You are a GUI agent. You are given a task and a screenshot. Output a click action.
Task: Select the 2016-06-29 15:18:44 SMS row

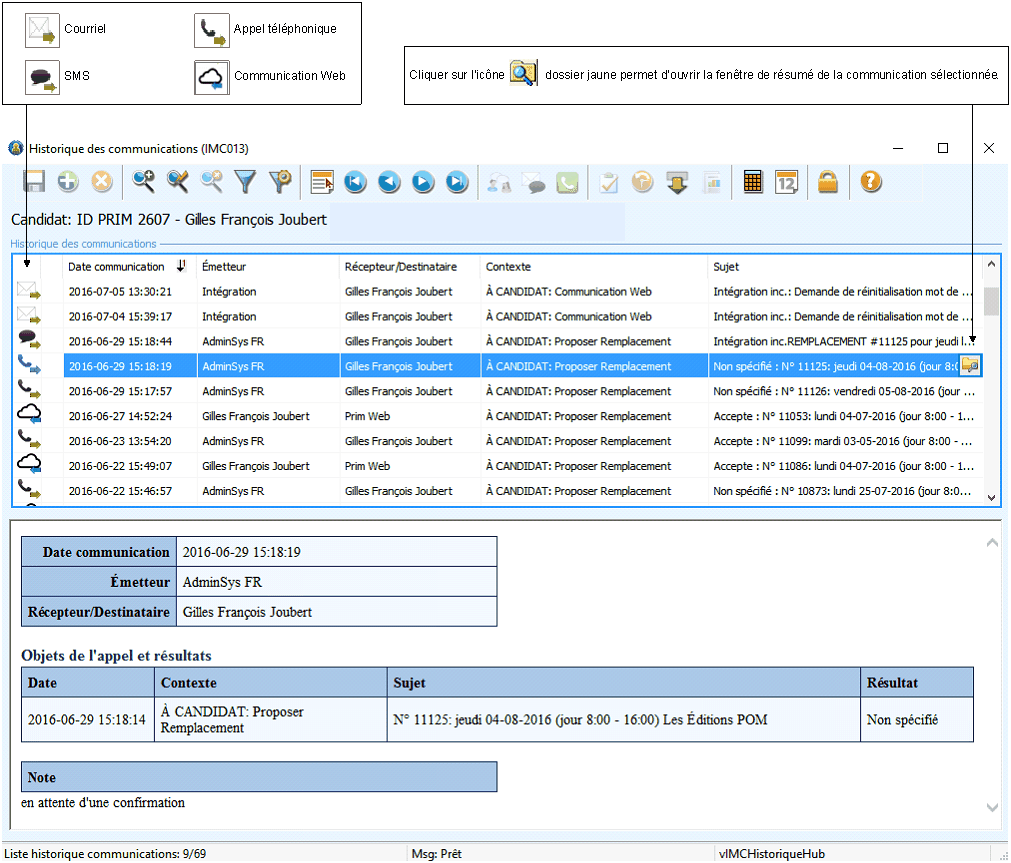click(x=120, y=341)
